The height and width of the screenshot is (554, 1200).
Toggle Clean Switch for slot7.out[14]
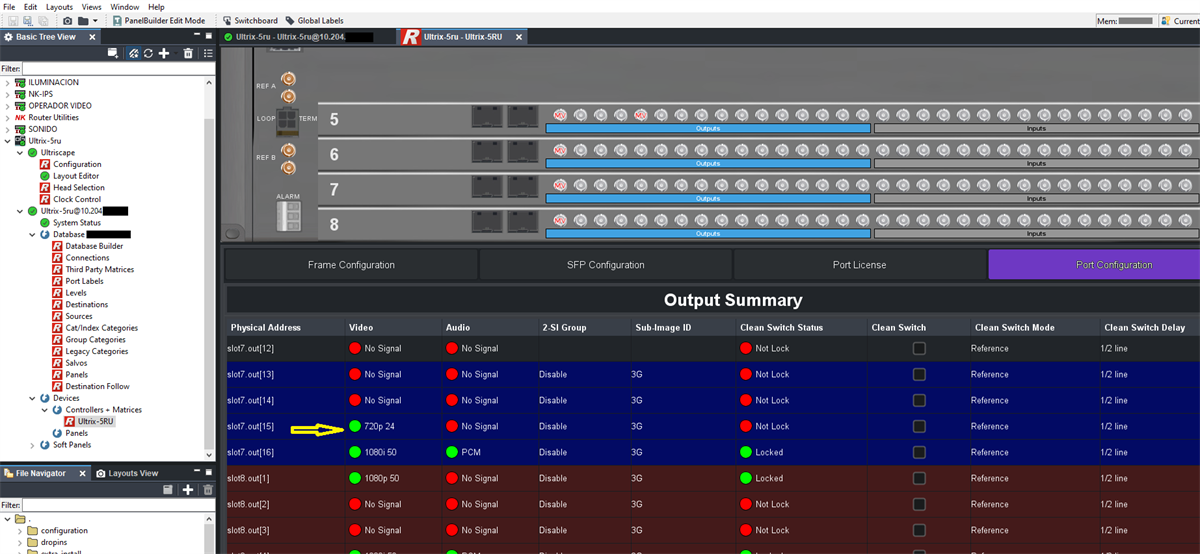click(x=919, y=400)
